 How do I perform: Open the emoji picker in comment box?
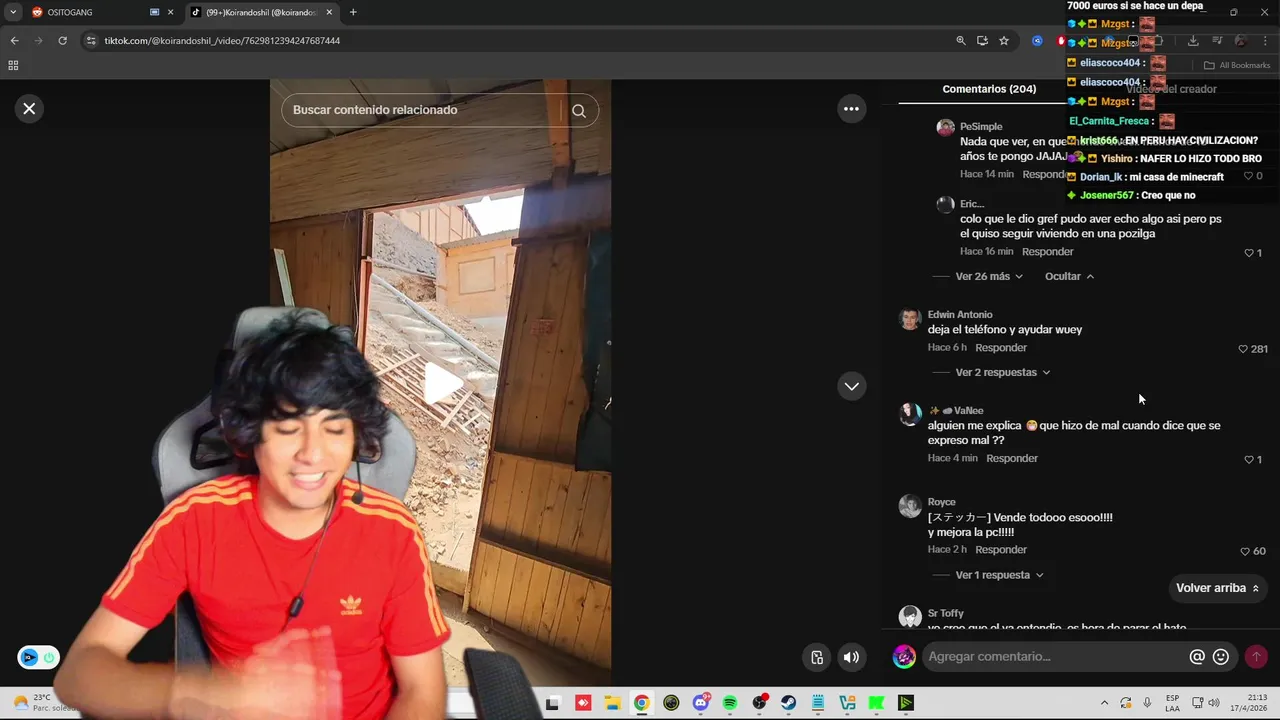click(1221, 657)
